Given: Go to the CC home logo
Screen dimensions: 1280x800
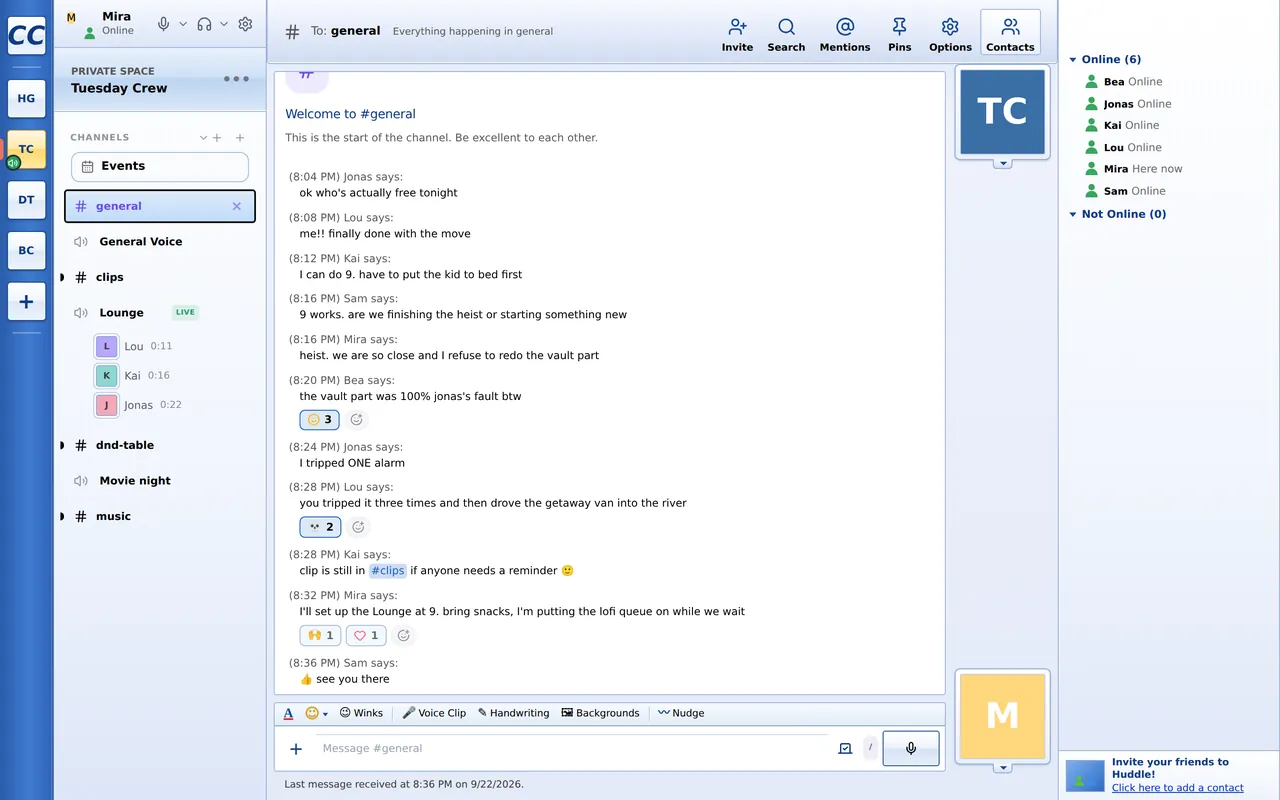Looking at the screenshot, I should tap(26, 36).
